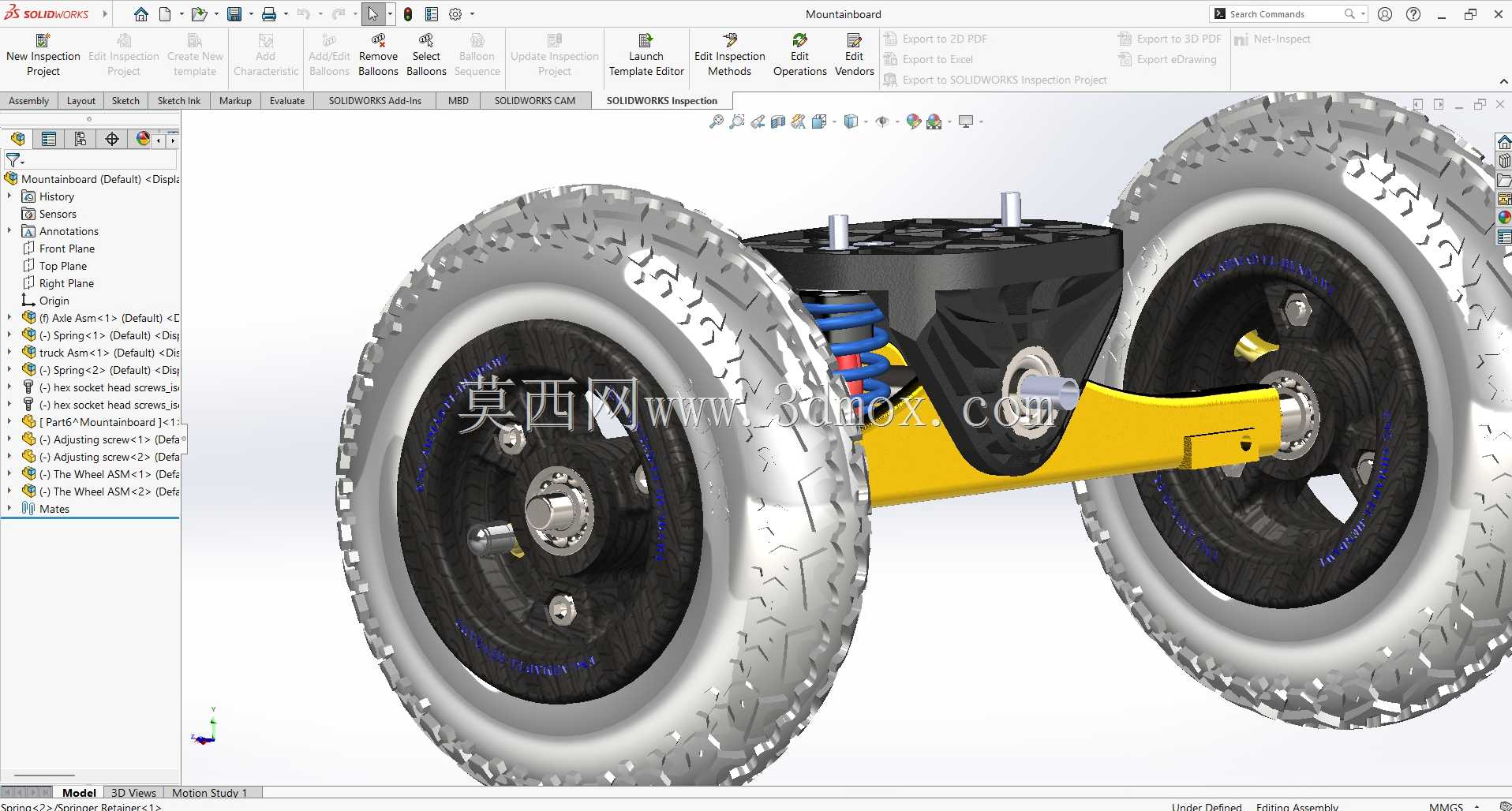Open the DisplayManager color ball tab
The width and height of the screenshot is (1512, 811).
[x=143, y=139]
